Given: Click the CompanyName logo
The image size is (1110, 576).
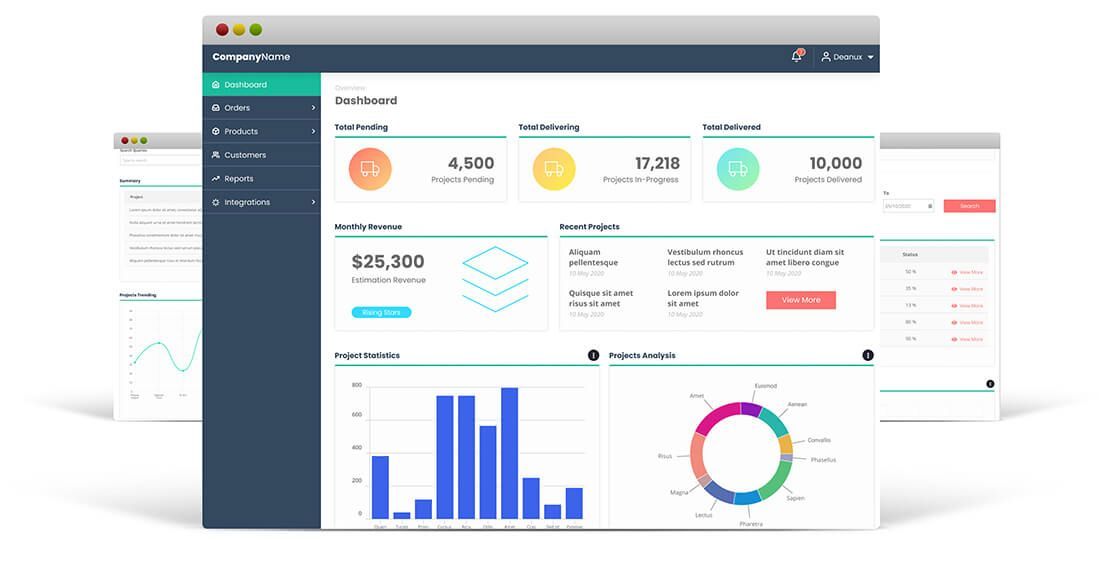Looking at the screenshot, I should (x=251, y=57).
